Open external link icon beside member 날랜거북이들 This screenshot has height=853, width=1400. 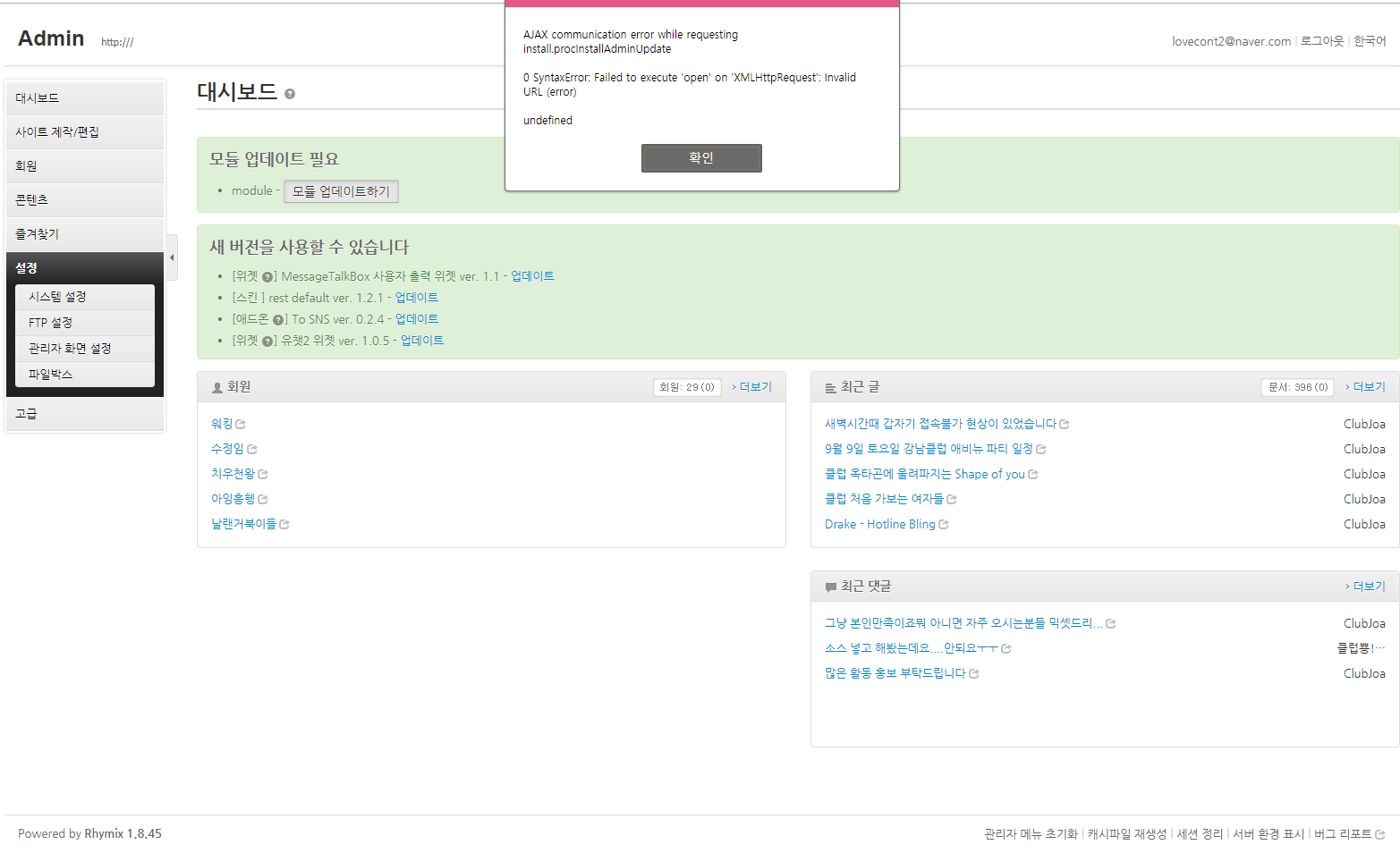pos(284,525)
